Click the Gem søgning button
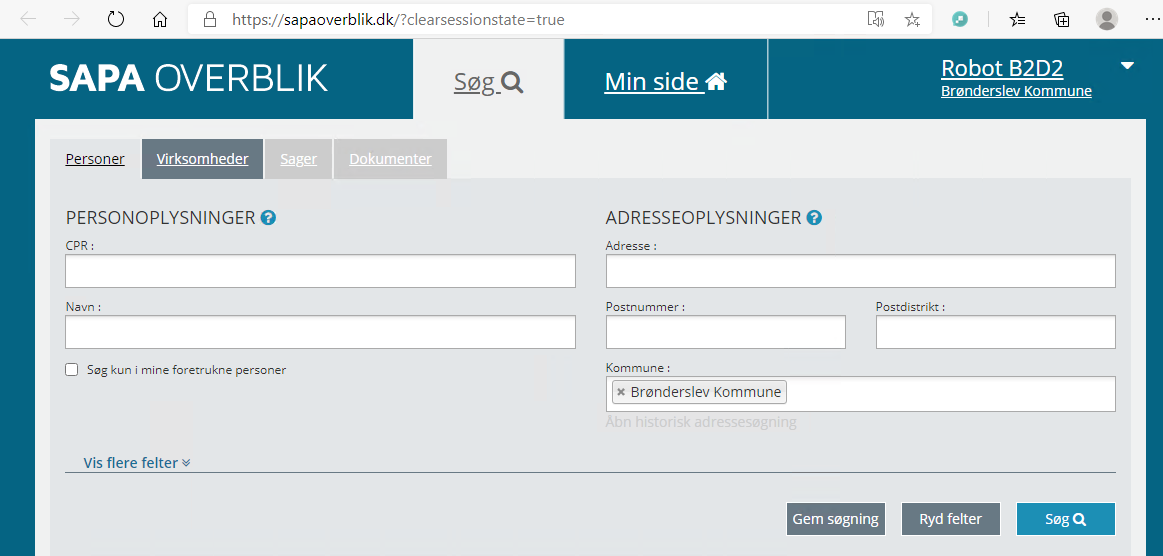Image resolution: width=1163 pixels, height=556 pixels. (x=836, y=519)
